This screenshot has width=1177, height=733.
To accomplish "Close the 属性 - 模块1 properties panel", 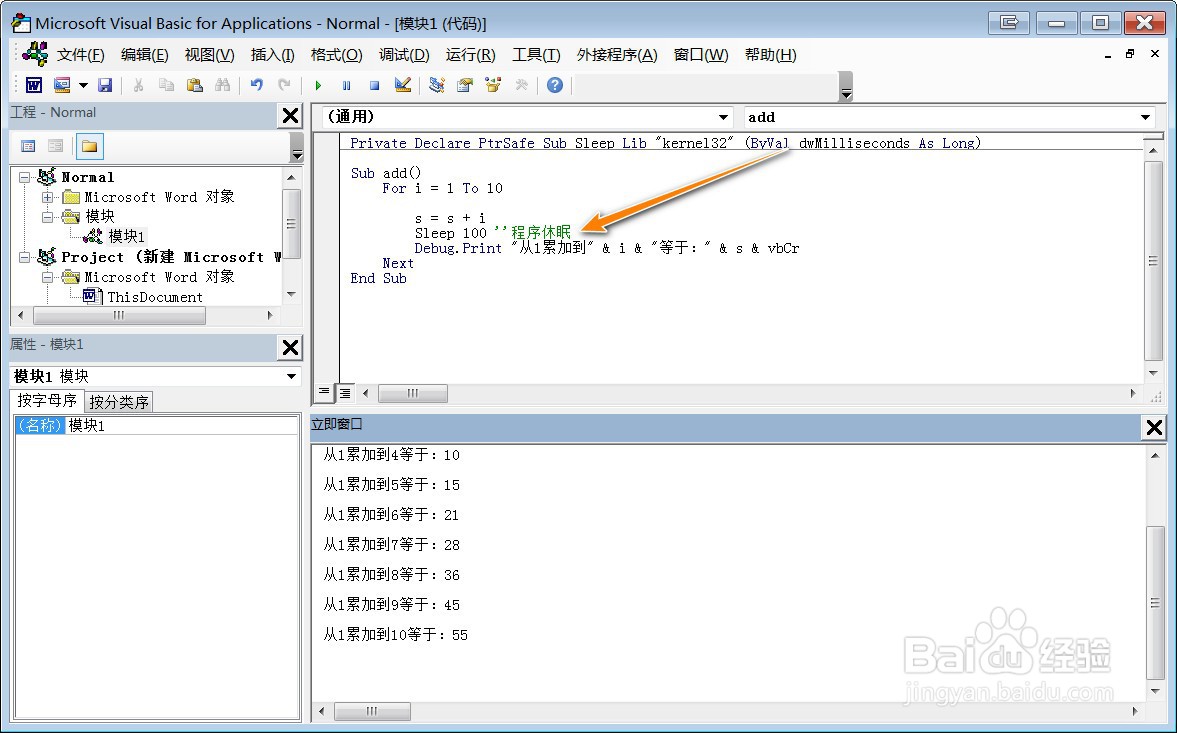I will (x=290, y=347).
